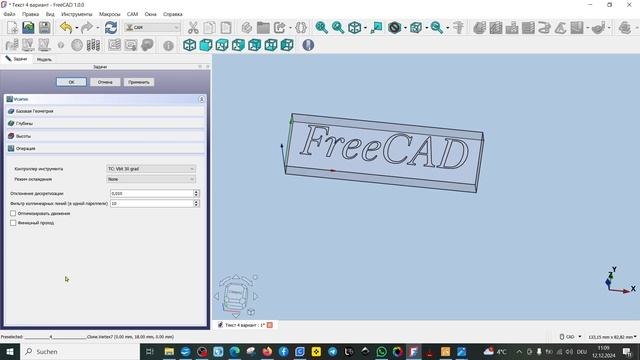Click the open document icon
The width and height of the screenshot is (640, 360).
29,28
